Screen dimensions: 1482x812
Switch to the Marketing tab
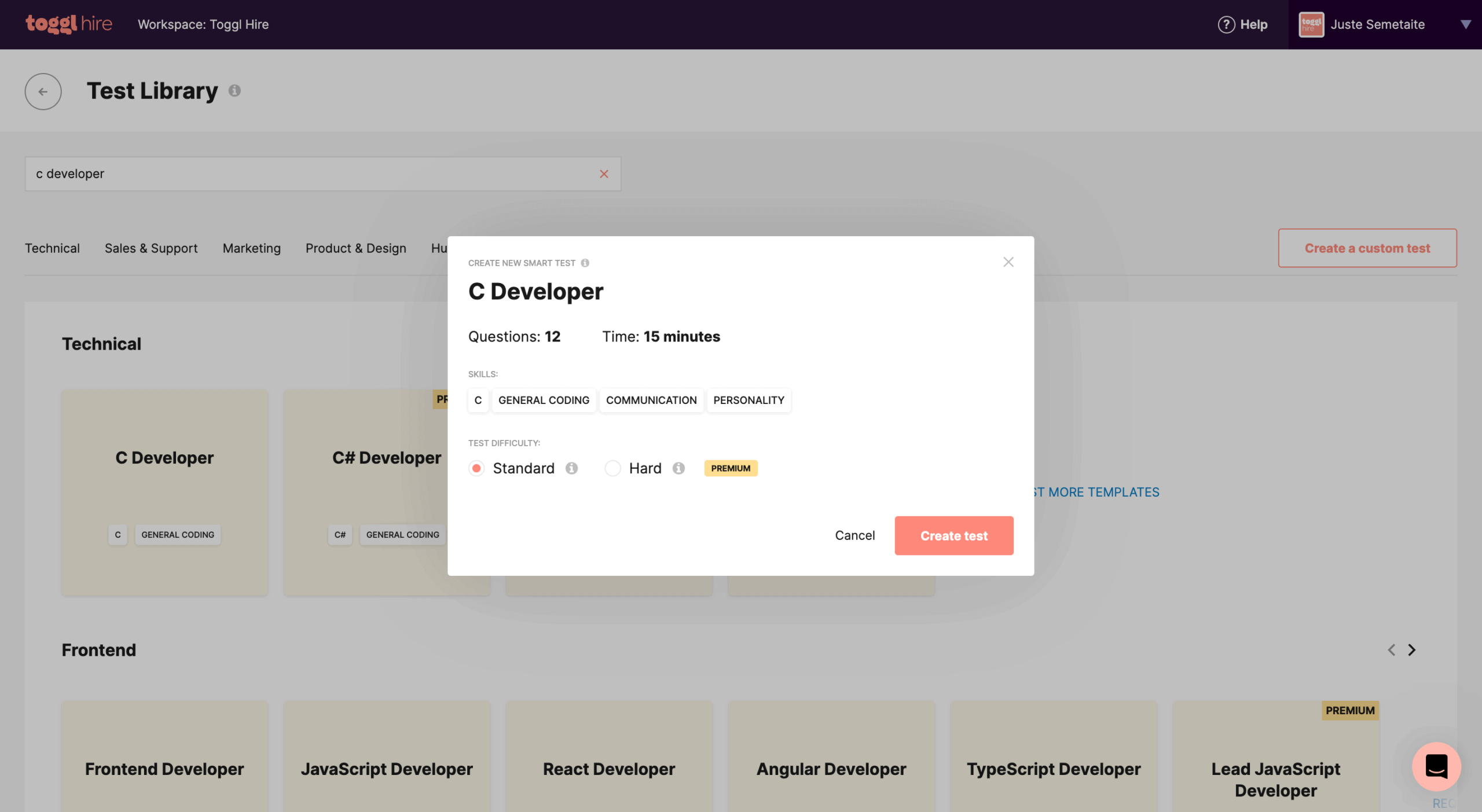click(x=251, y=248)
